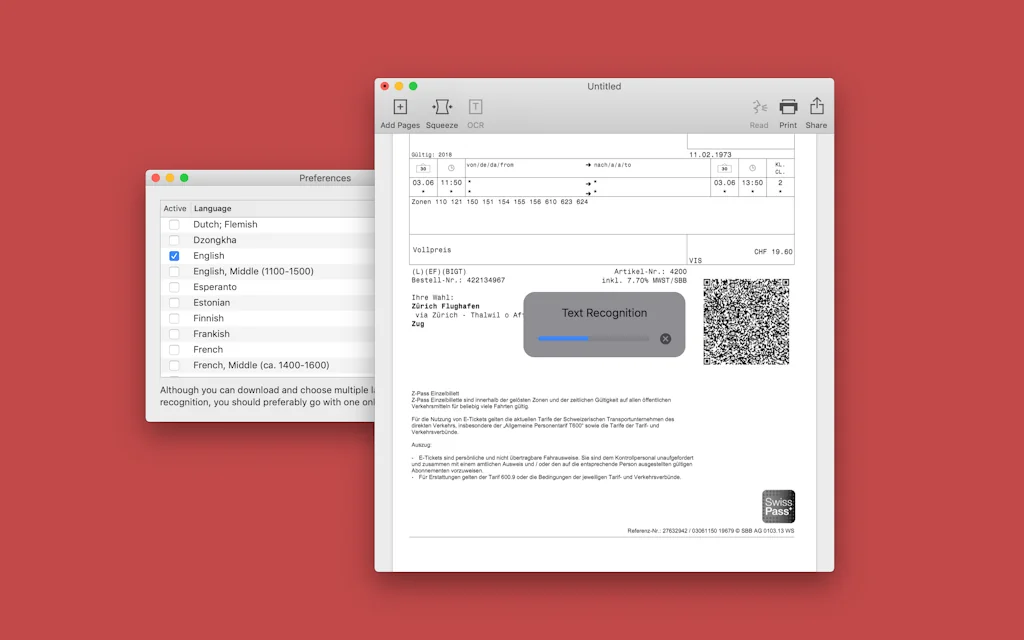
Task: Cancel text recognition with the X icon
Action: [666, 339]
